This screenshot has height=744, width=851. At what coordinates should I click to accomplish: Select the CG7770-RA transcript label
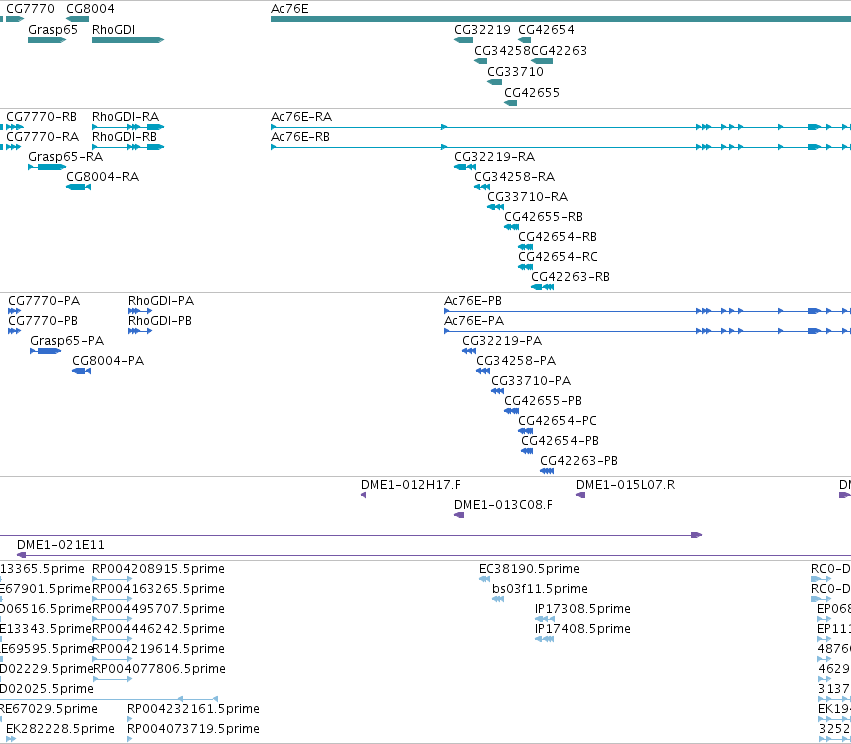pyautogui.click(x=42, y=137)
